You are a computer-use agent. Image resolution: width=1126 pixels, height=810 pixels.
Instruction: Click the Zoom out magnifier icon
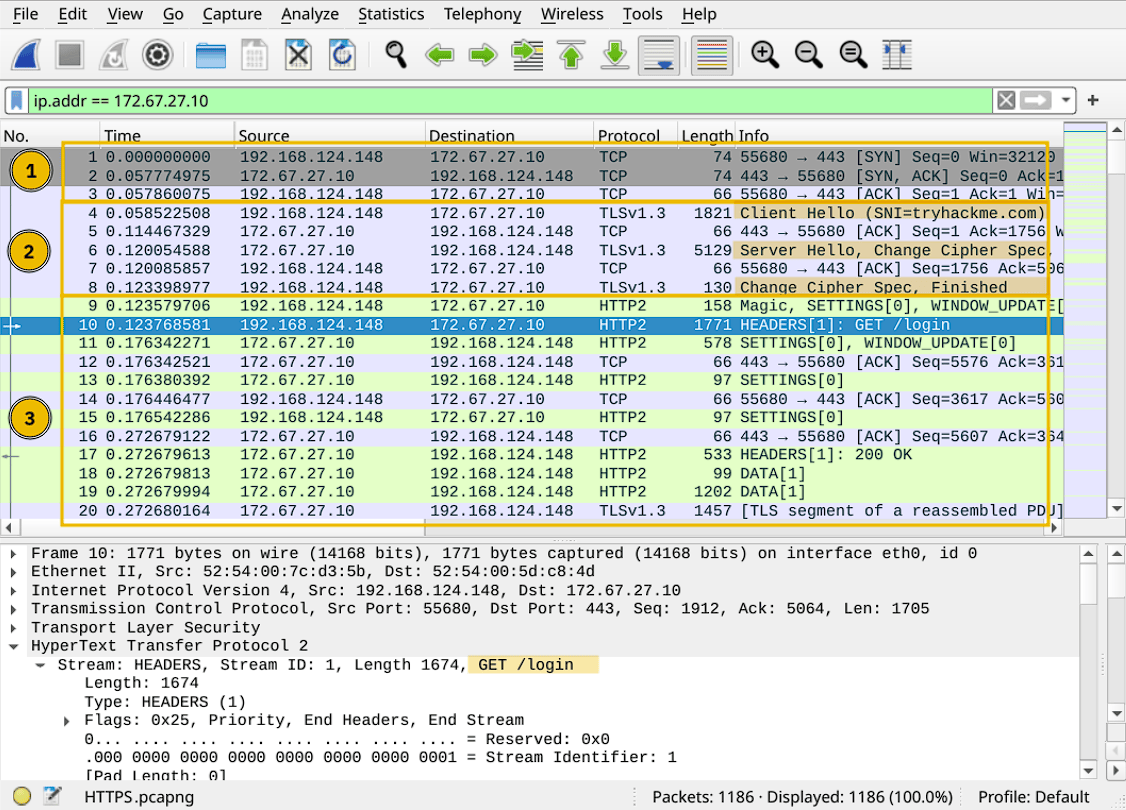809,55
